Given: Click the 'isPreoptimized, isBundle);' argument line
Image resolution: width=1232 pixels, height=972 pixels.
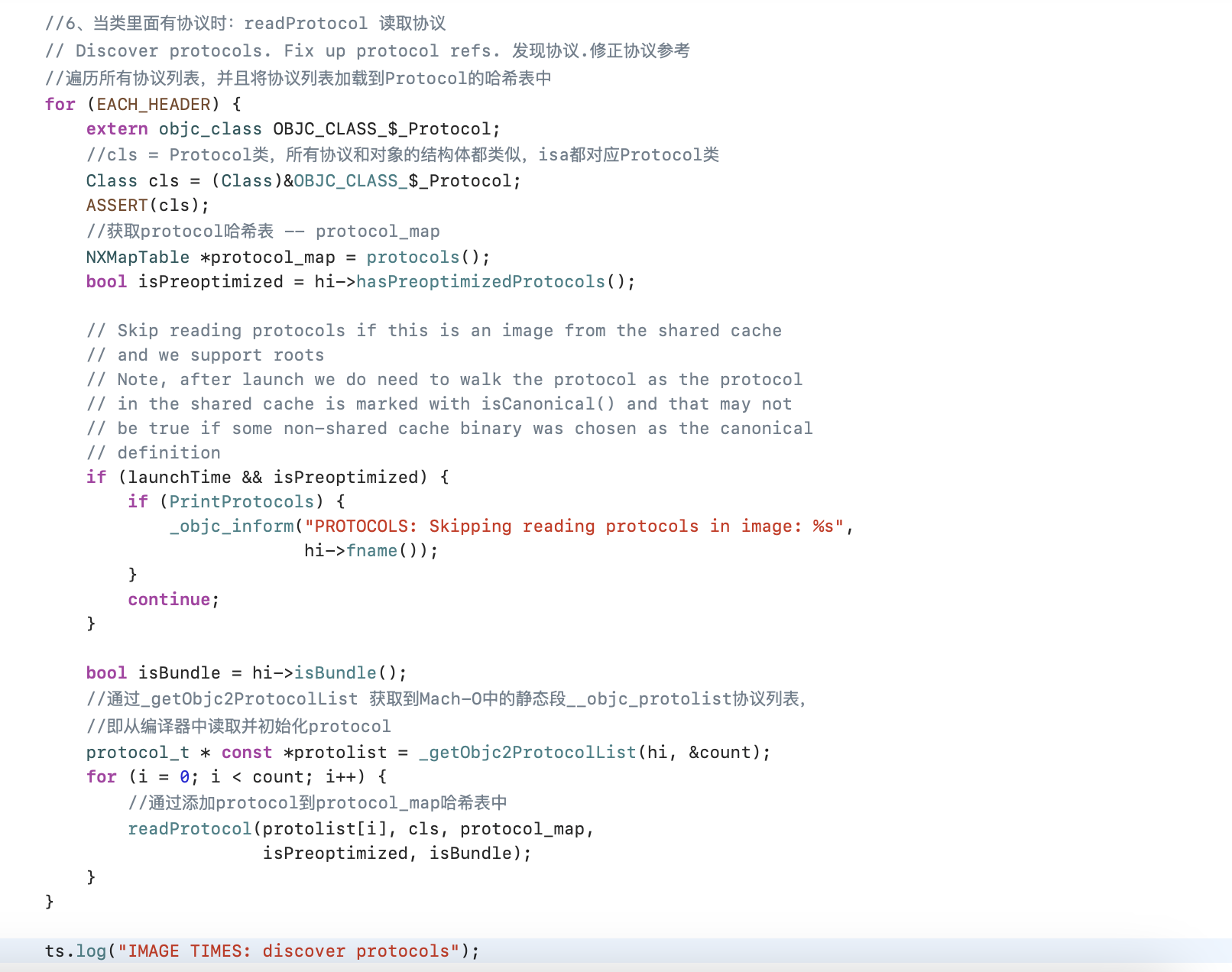Looking at the screenshot, I should coord(397,853).
